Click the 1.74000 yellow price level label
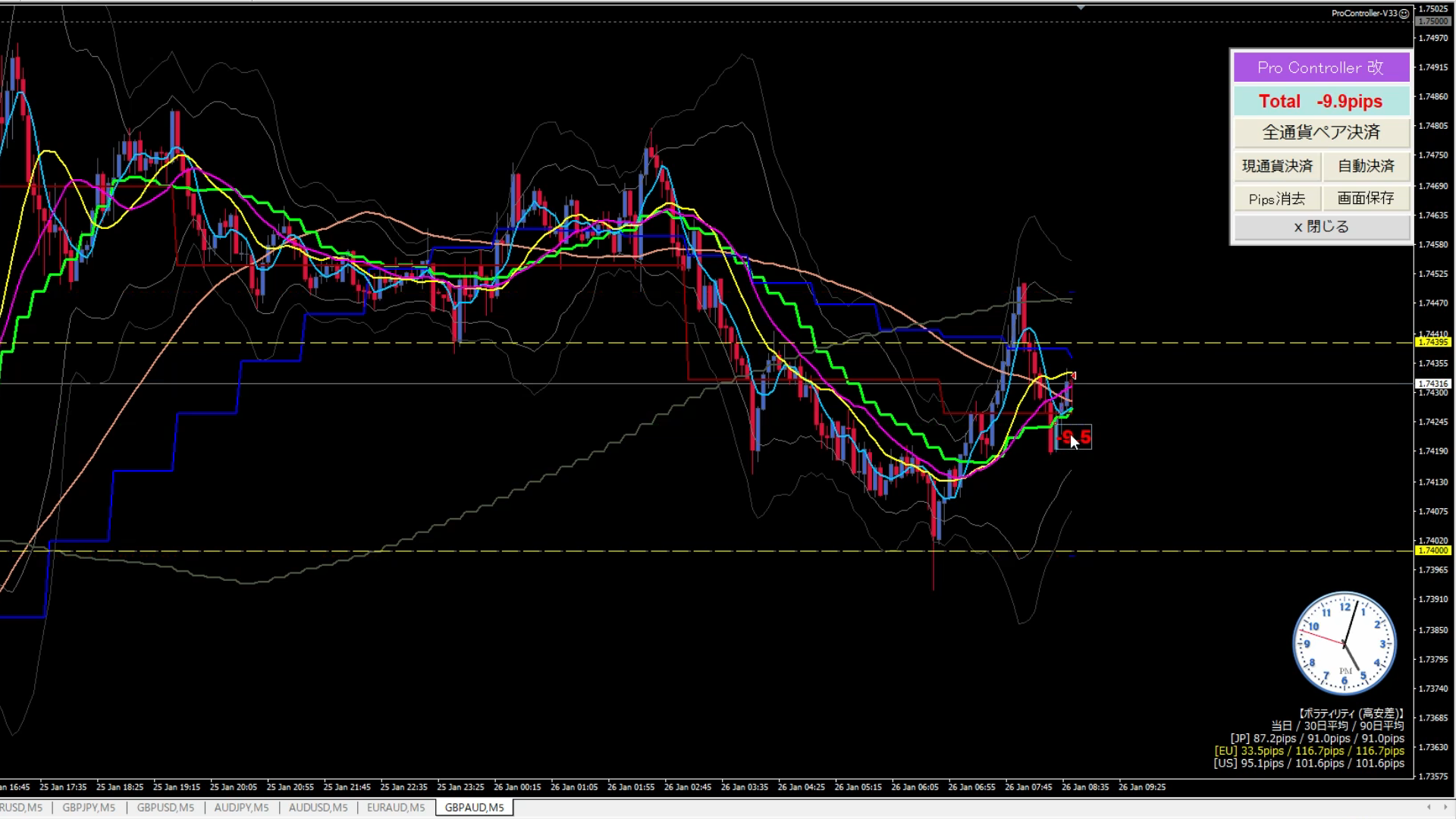Image resolution: width=1456 pixels, height=819 pixels. pyautogui.click(x=1432, y=551)
